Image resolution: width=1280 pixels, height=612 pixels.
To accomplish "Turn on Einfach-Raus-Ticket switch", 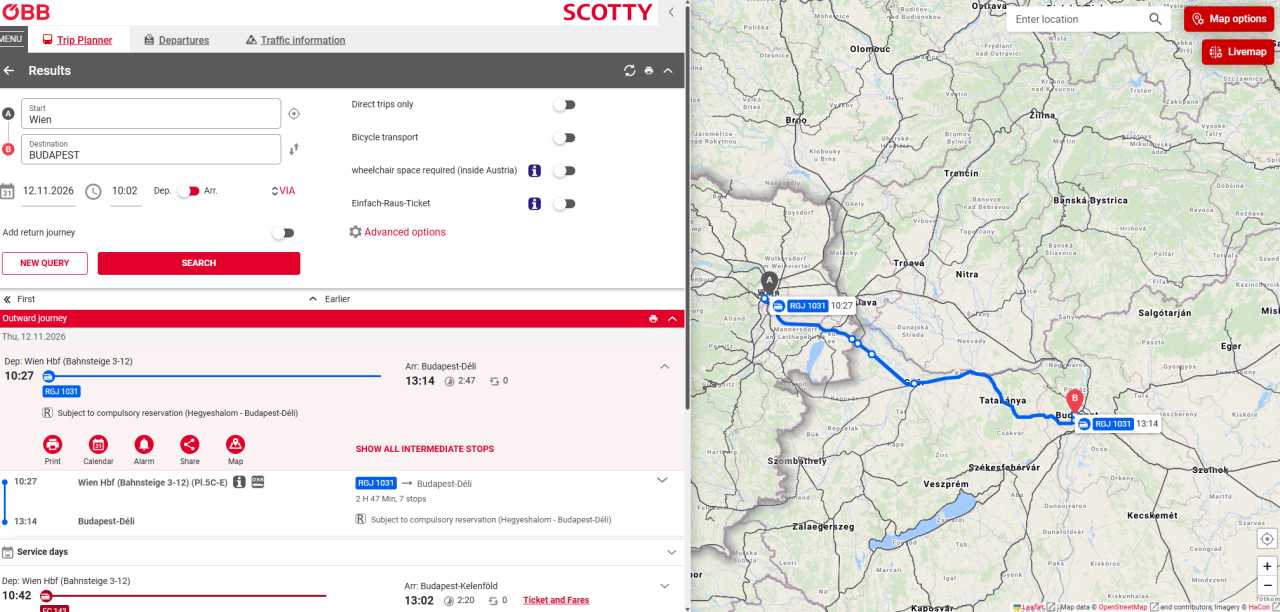I will [x=565, y=204].
